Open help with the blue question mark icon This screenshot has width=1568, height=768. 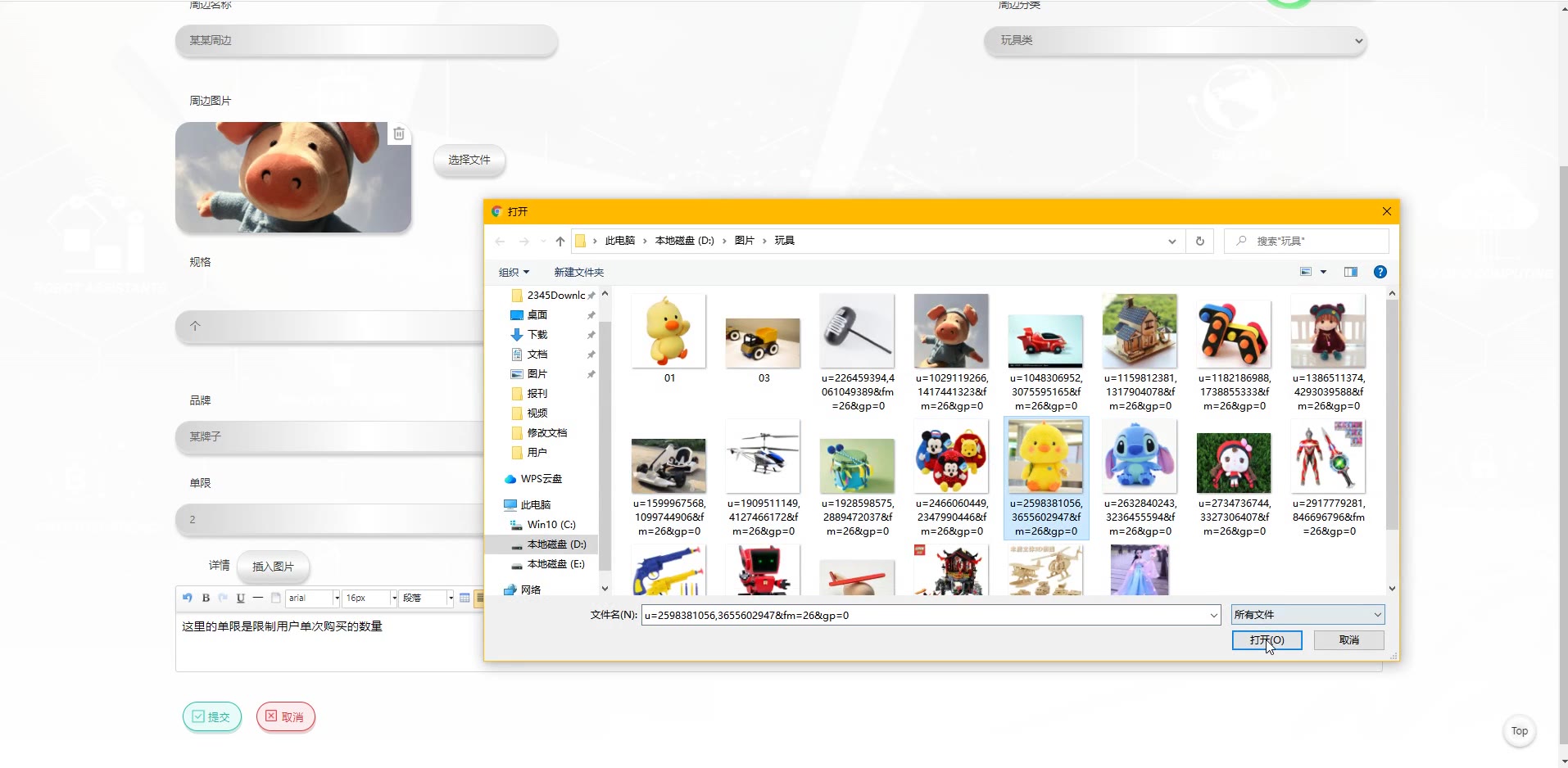[1380, 272]
